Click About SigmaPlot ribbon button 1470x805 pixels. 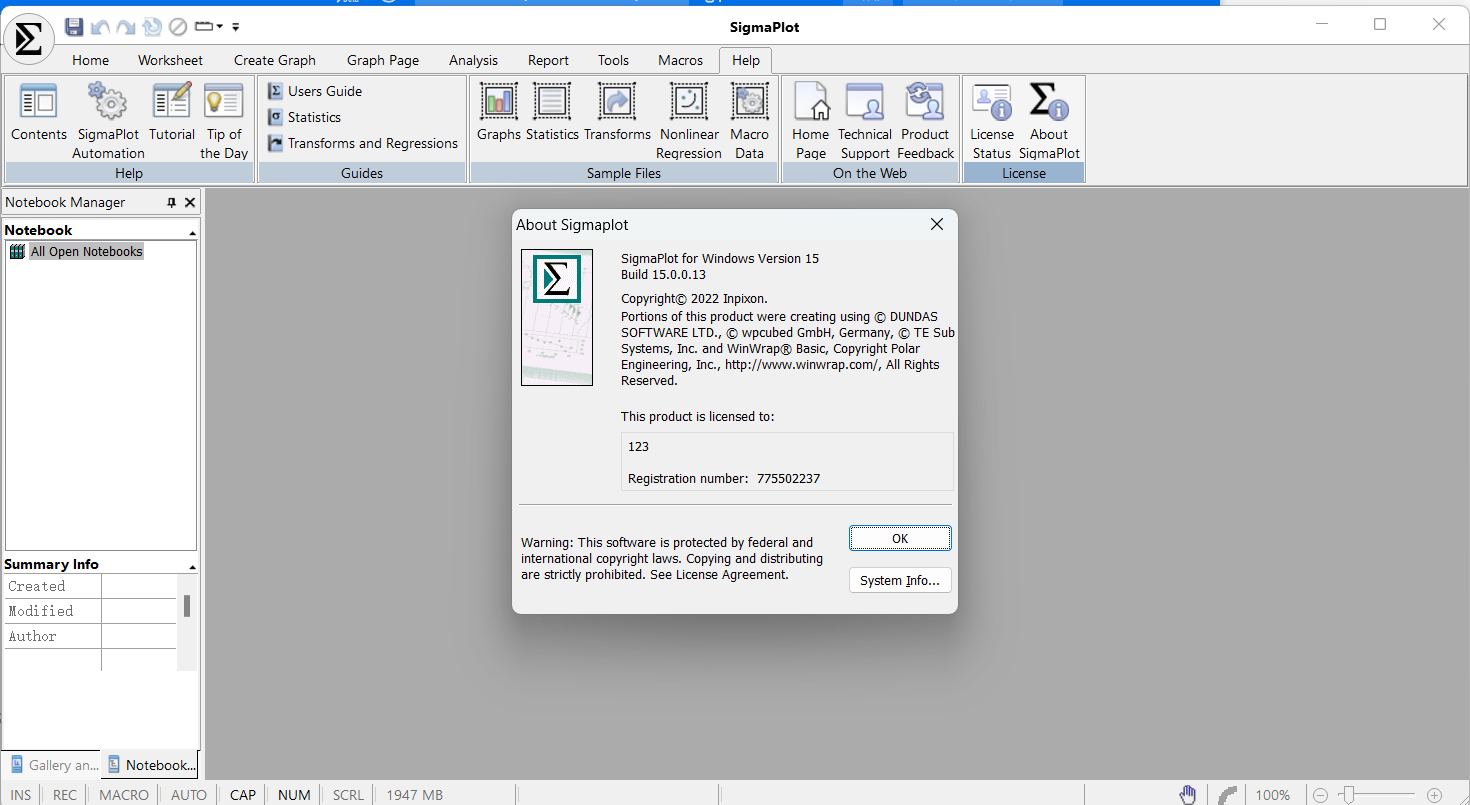1049,121
